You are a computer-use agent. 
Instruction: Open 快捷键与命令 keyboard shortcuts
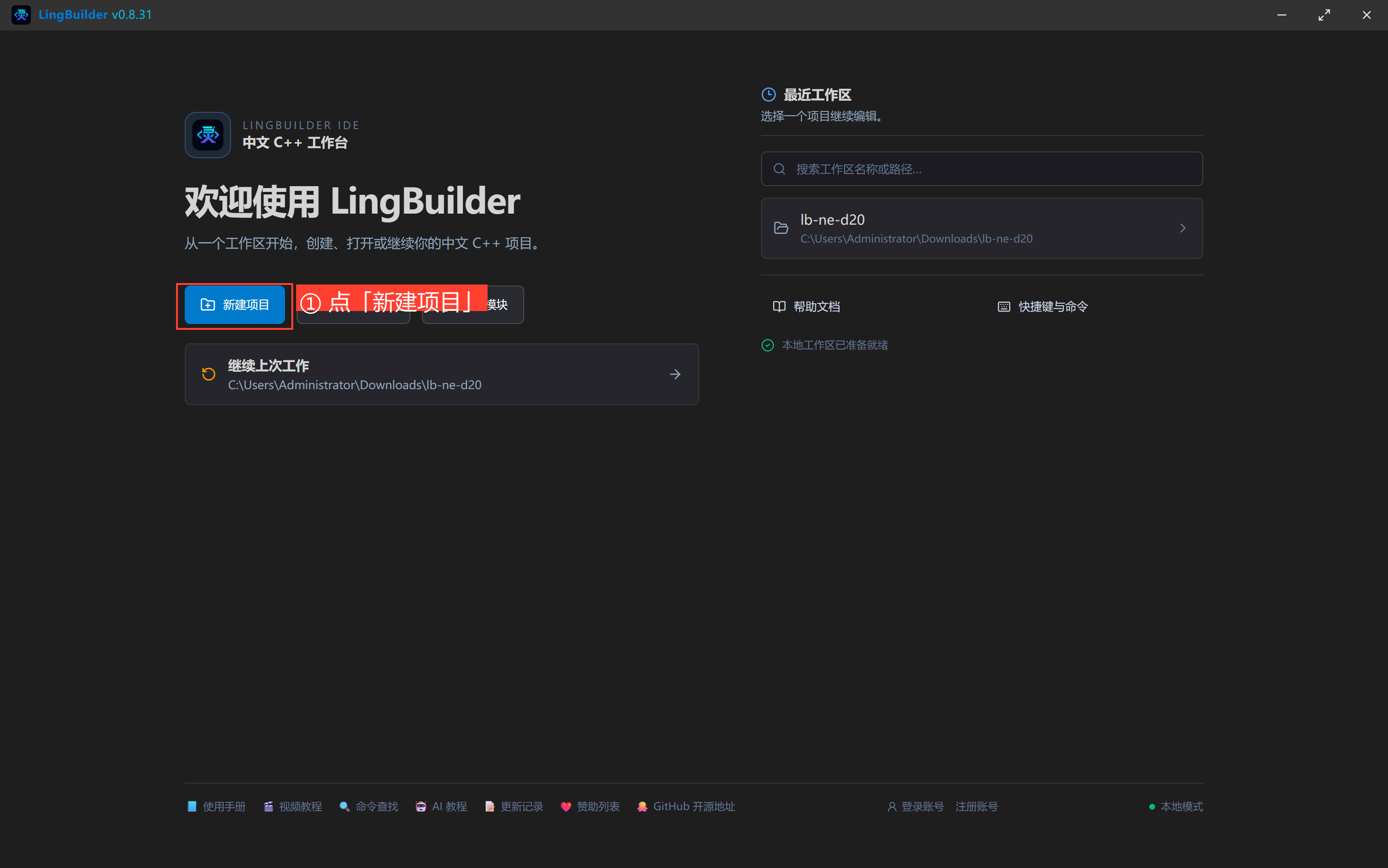point(1043,307)
